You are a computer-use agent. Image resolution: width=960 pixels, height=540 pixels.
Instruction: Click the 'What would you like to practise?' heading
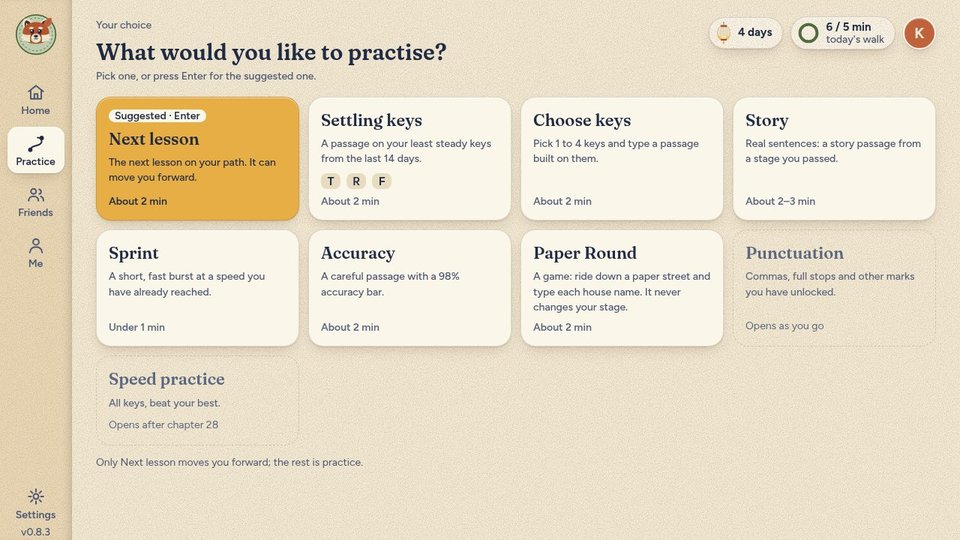coord(271,52)
